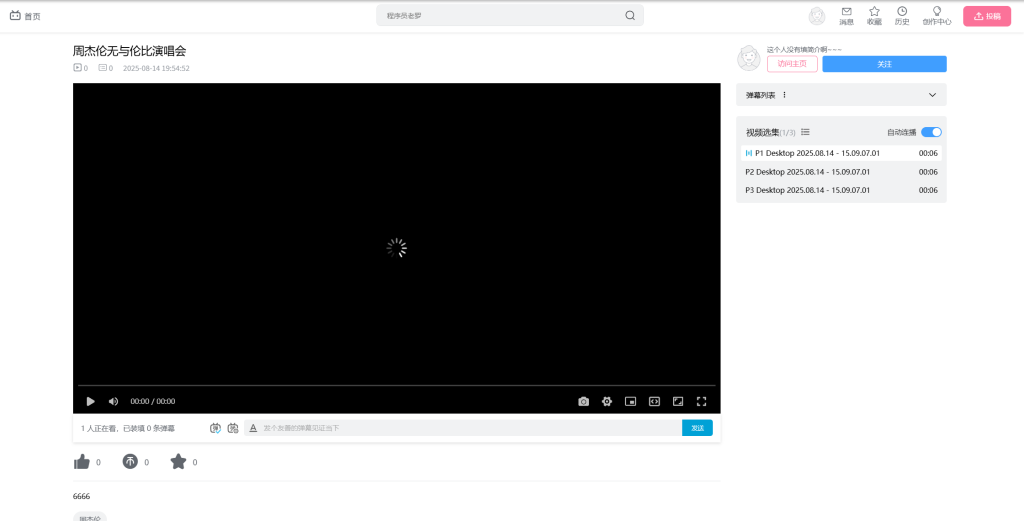Expand the 弹幕列表 panel chevron

[x=932, y=95]
